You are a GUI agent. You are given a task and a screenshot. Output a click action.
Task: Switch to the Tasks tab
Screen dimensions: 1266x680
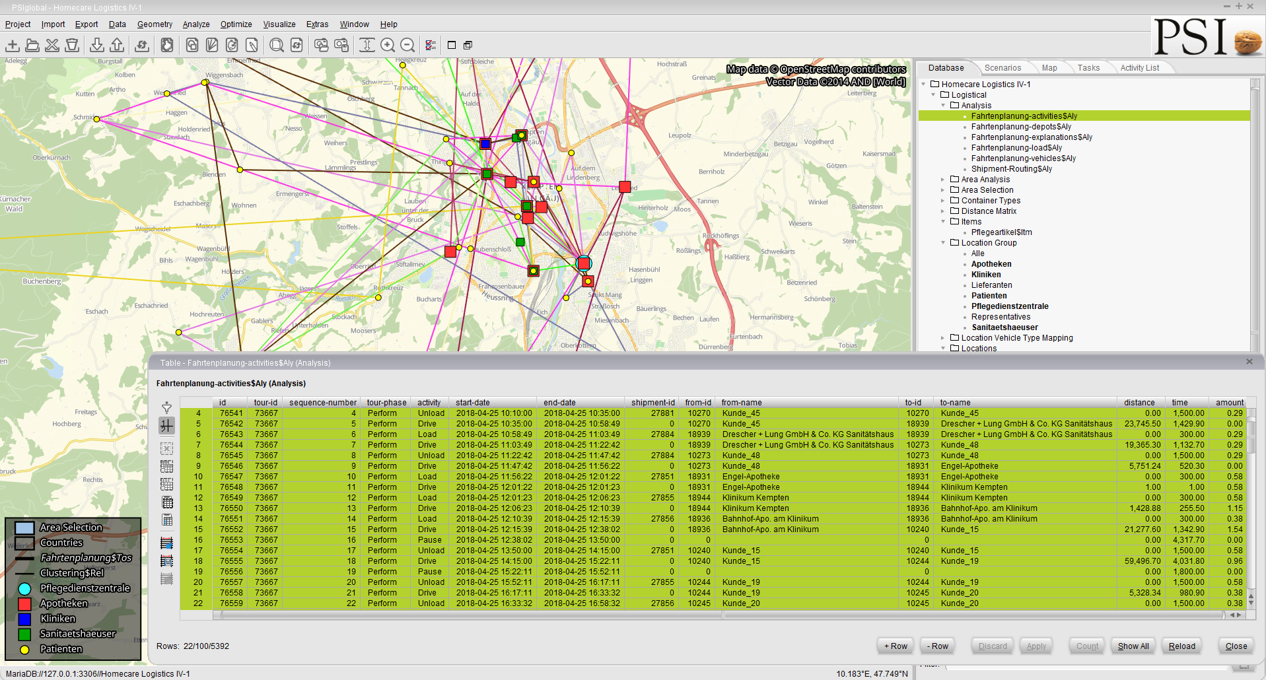coord(1088,68)
